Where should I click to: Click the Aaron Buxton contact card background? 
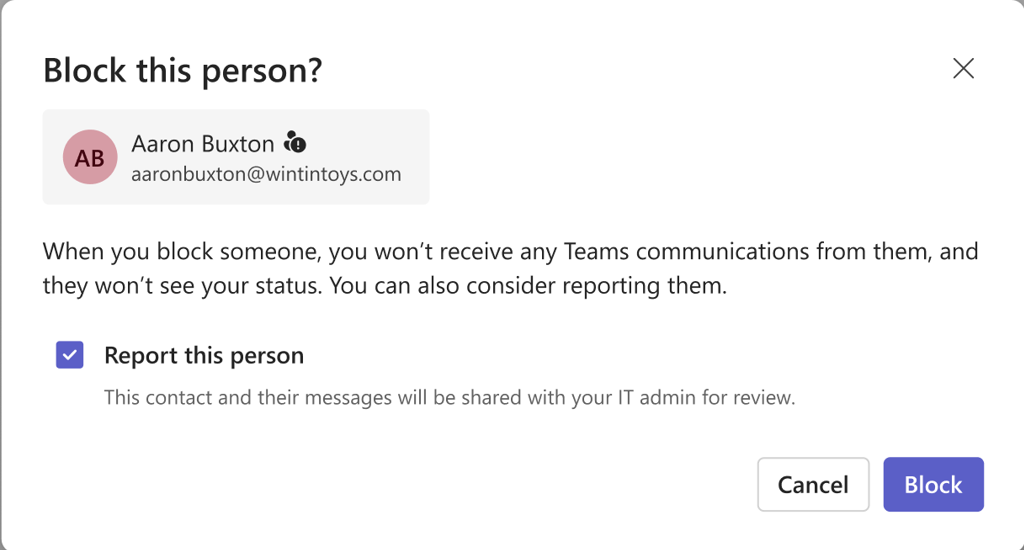pos(236,157)
